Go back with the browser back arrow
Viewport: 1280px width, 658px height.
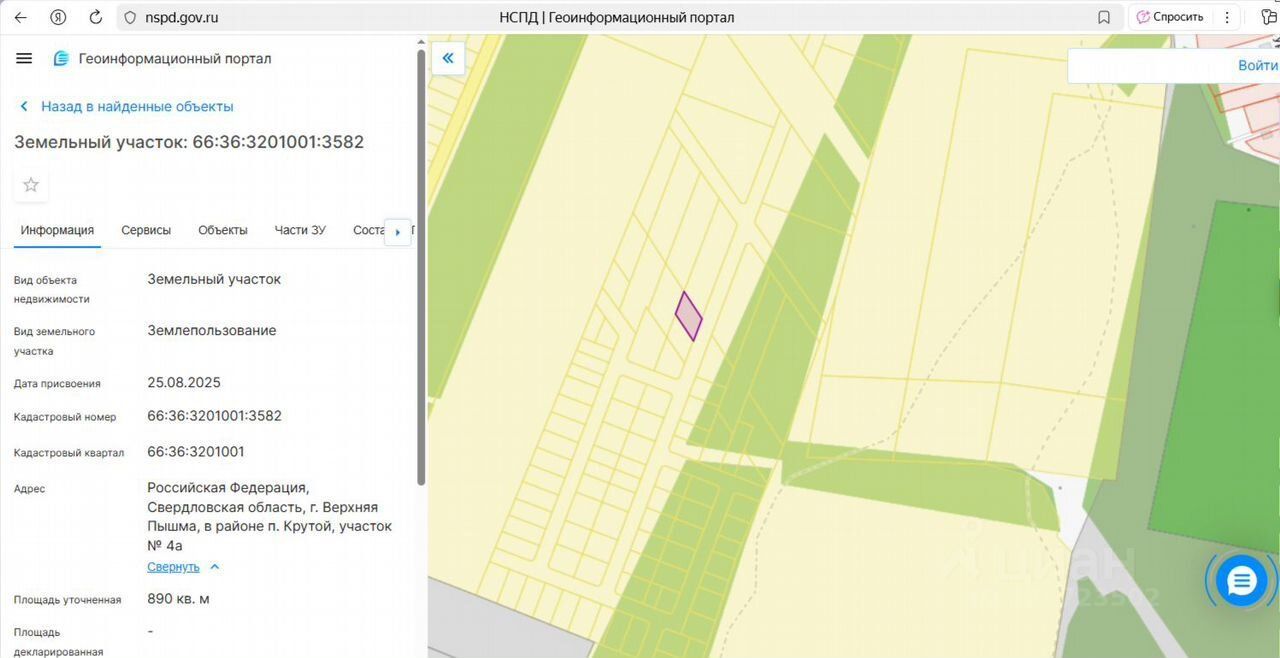point(20,17)
